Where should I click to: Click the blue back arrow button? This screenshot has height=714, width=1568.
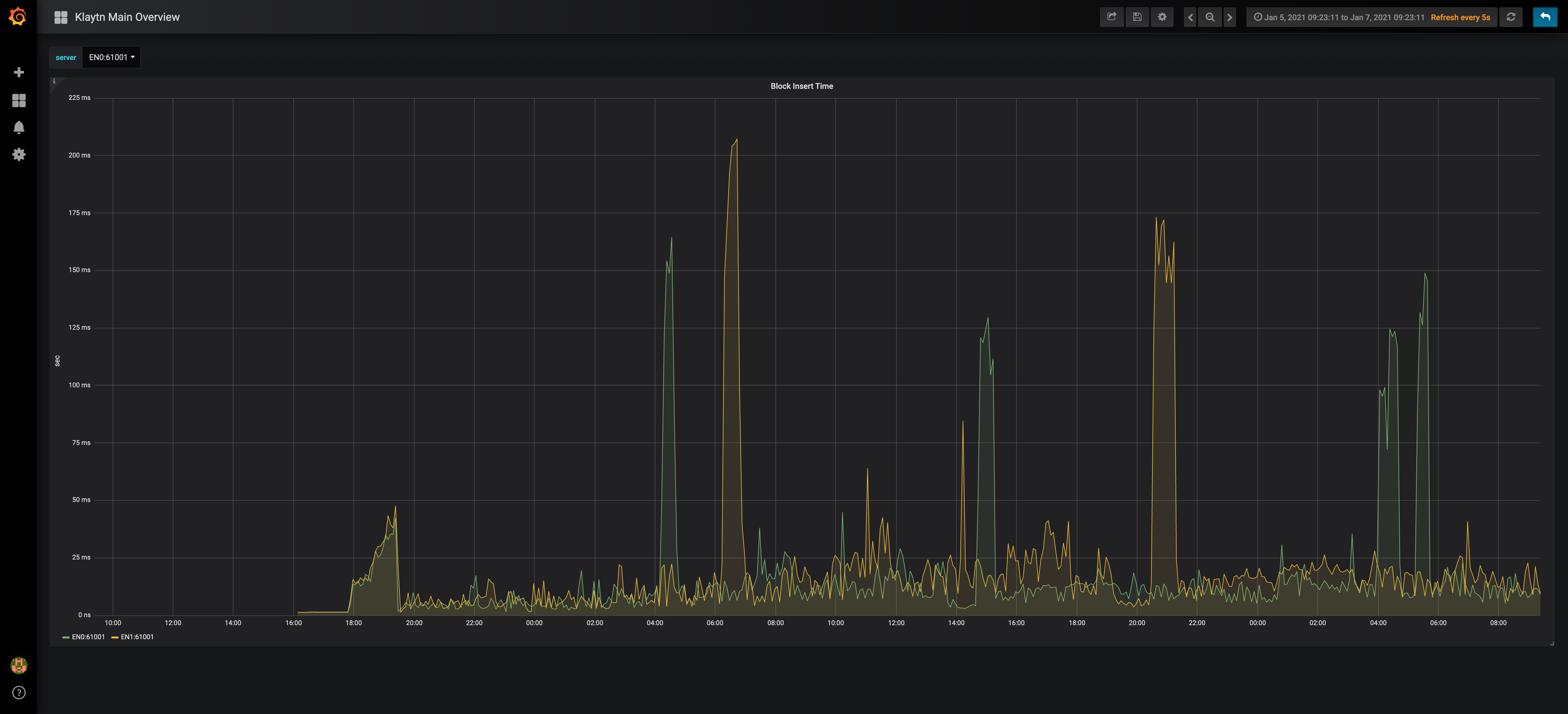point(1545,17)
